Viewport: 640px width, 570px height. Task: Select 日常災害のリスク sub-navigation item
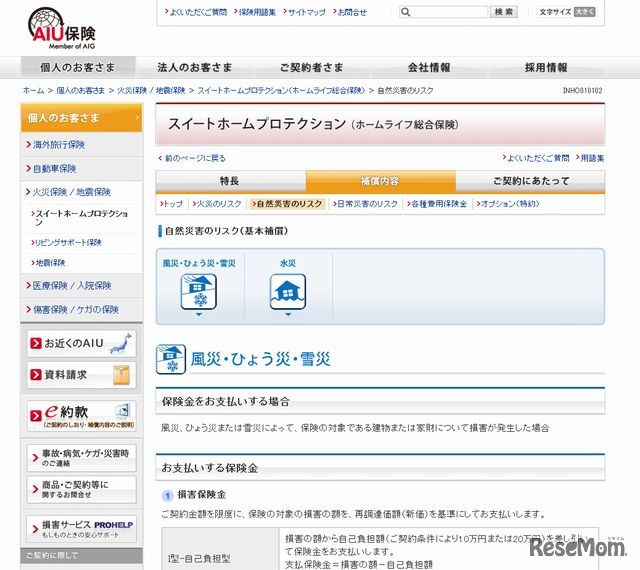[x=365, y=204]
